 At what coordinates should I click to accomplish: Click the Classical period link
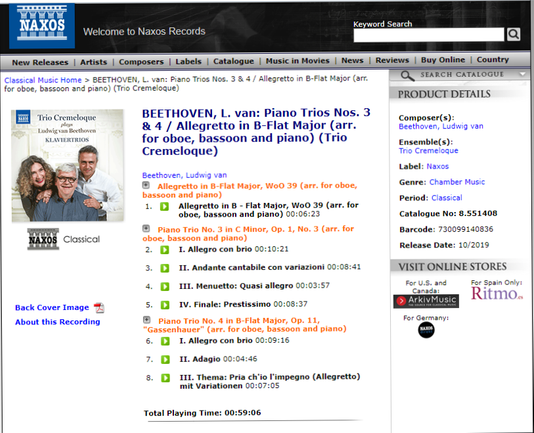coord(447,198)
